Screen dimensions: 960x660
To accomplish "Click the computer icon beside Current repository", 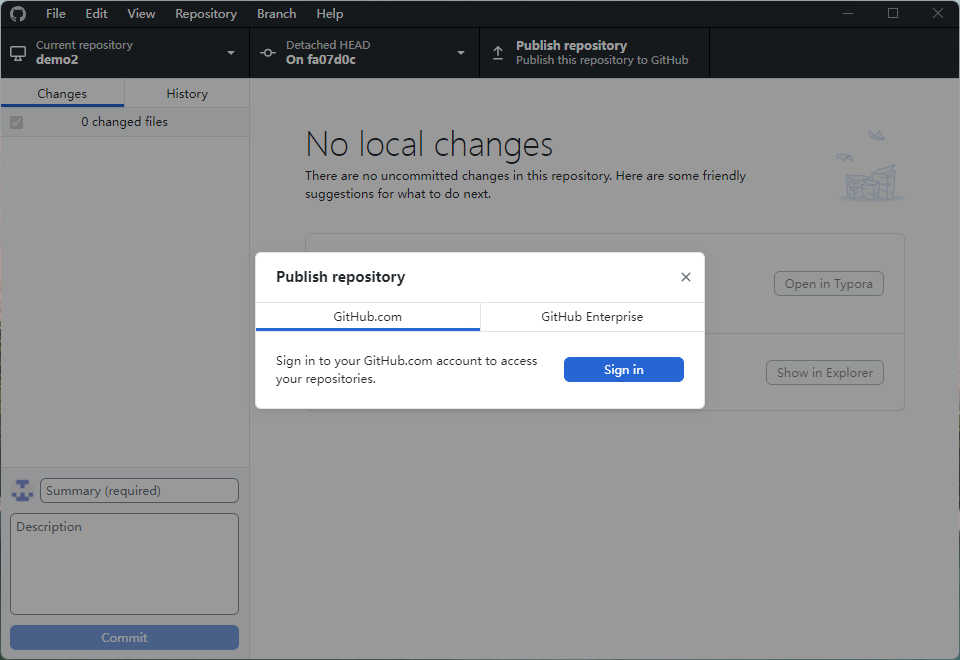I will (x=18, y=53).
